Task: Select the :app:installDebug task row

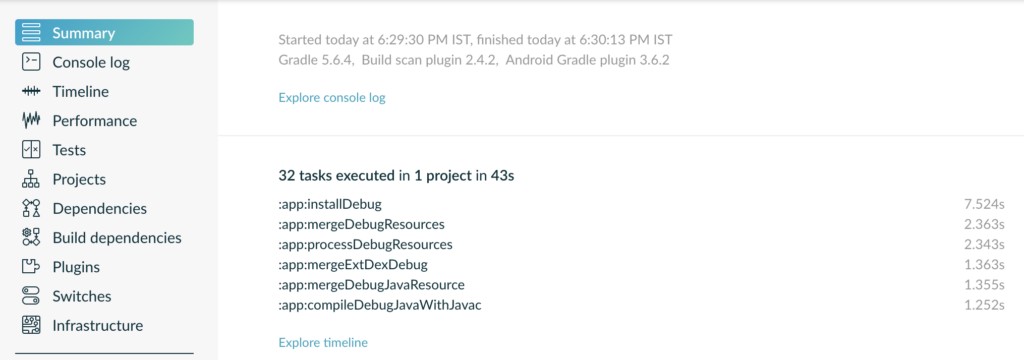Action: [641, 205]
